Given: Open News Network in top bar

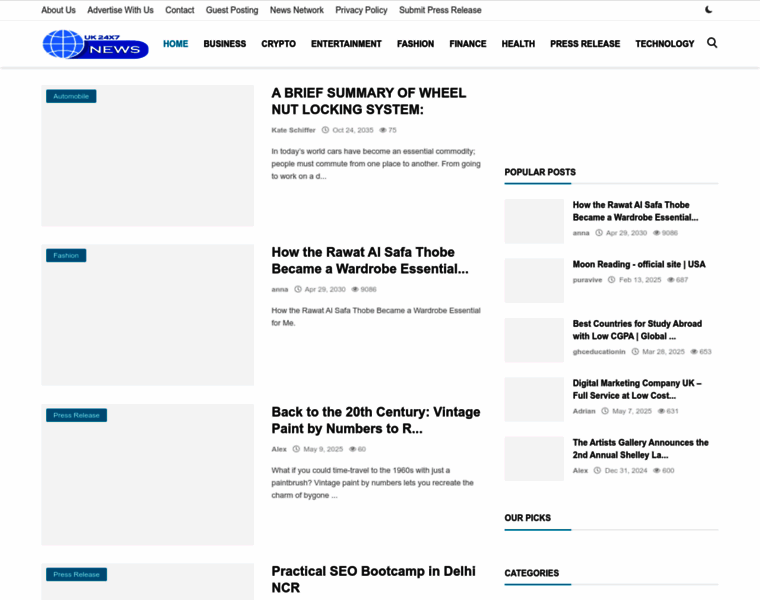Looking at the screenshot, I should 297,10.
